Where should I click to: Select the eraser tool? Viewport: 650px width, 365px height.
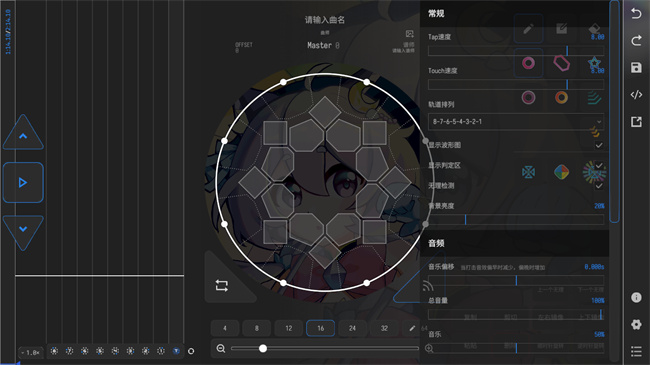[x=594, y=28]
